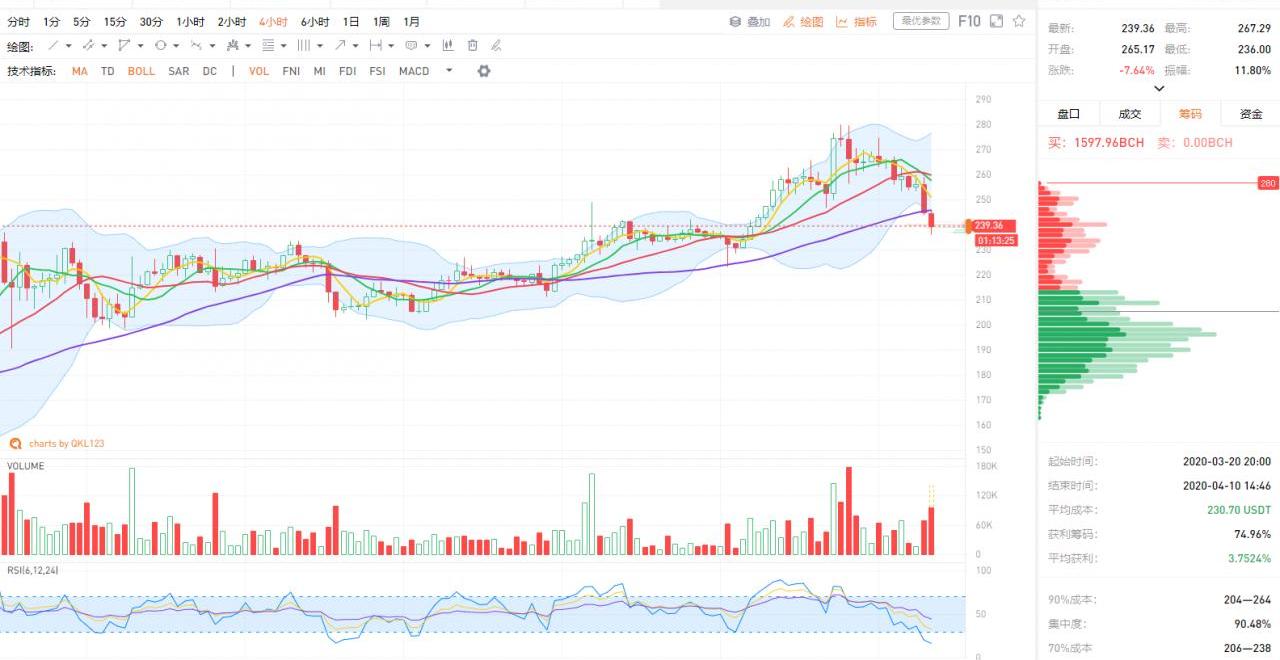Expand the market stats chevron below 涨跌

(x=1159, y=88)
